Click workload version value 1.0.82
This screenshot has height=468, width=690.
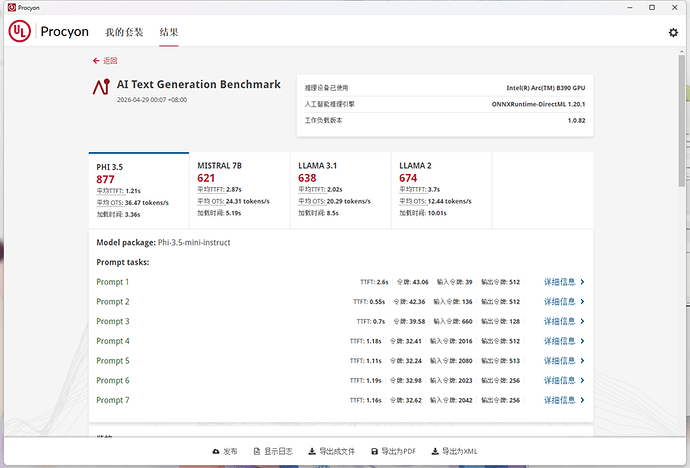[576, 121]
